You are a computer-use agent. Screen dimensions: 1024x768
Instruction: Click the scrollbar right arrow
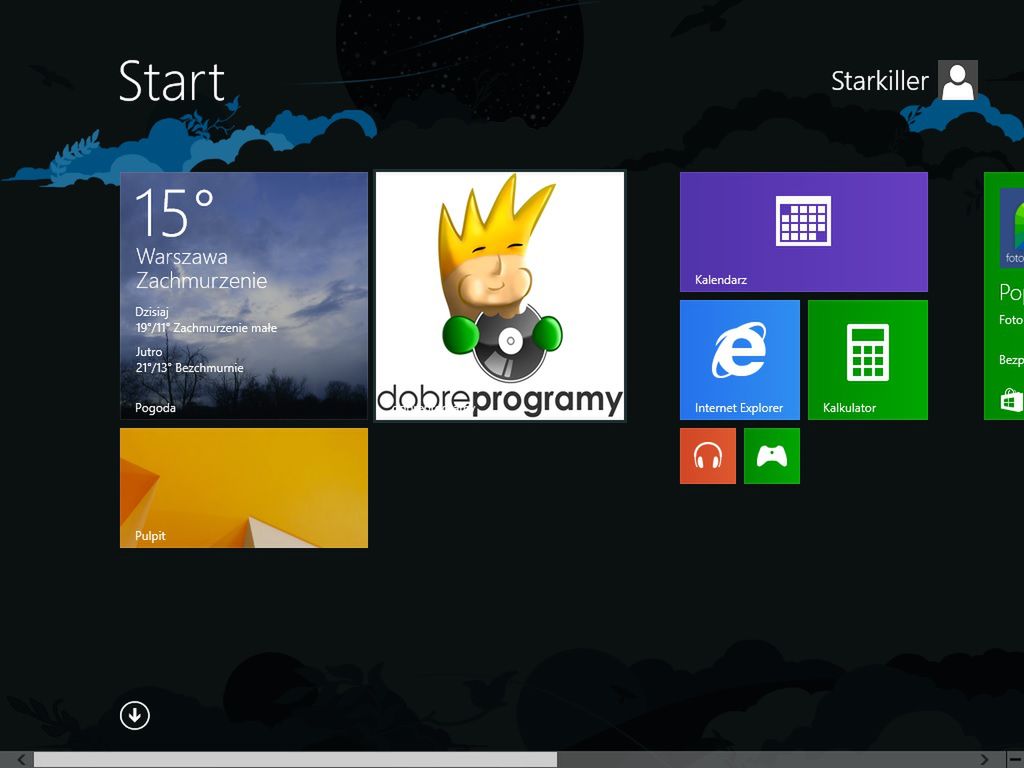[984, 760]
